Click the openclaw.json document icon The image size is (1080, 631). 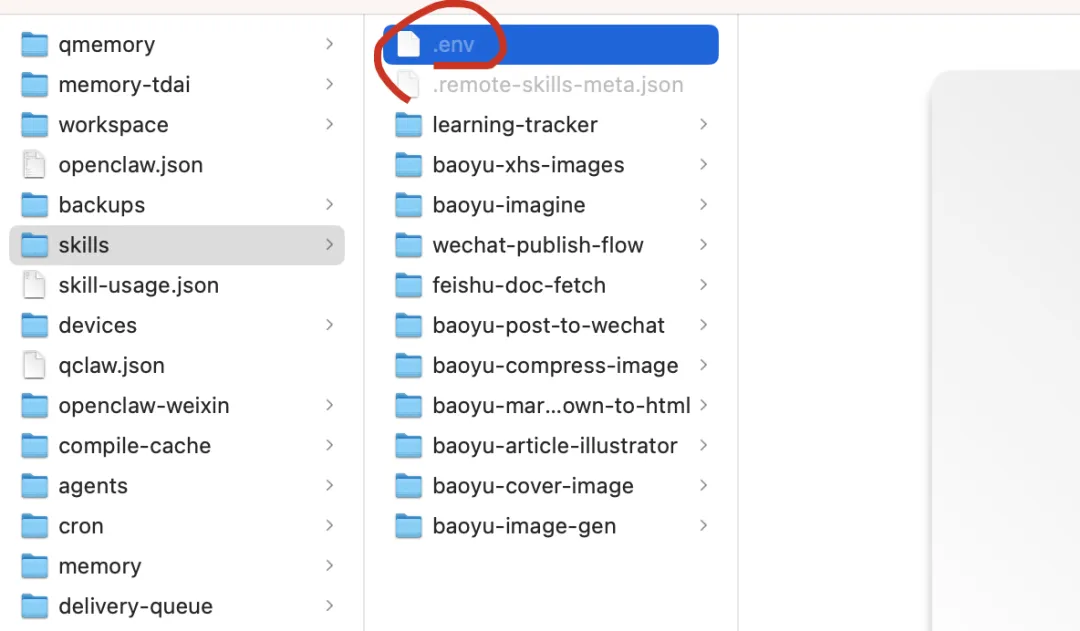(34, 165)
